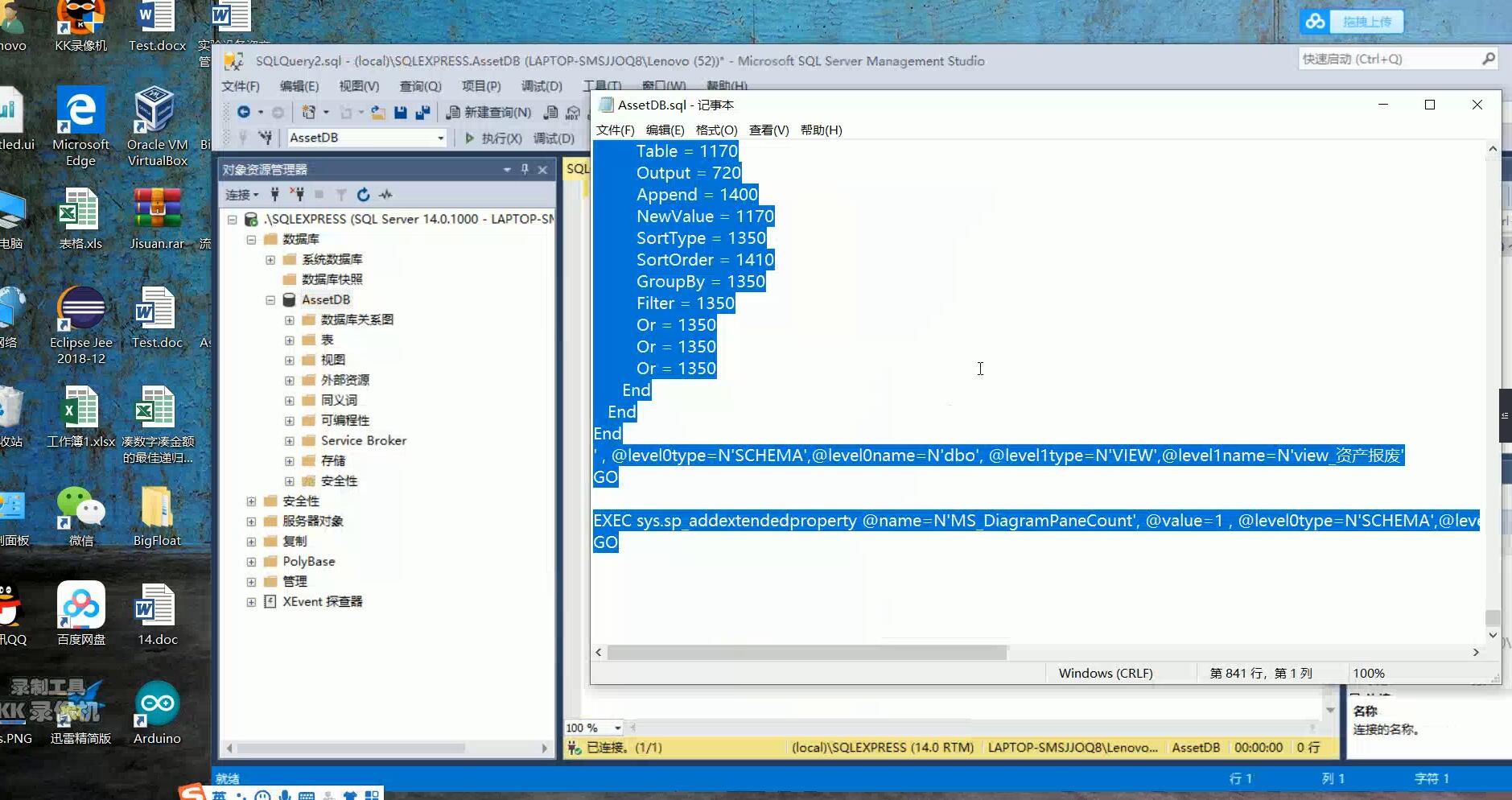1512x800 pixels.
Task: Select the Service Broker tree item
Action: 363,440
